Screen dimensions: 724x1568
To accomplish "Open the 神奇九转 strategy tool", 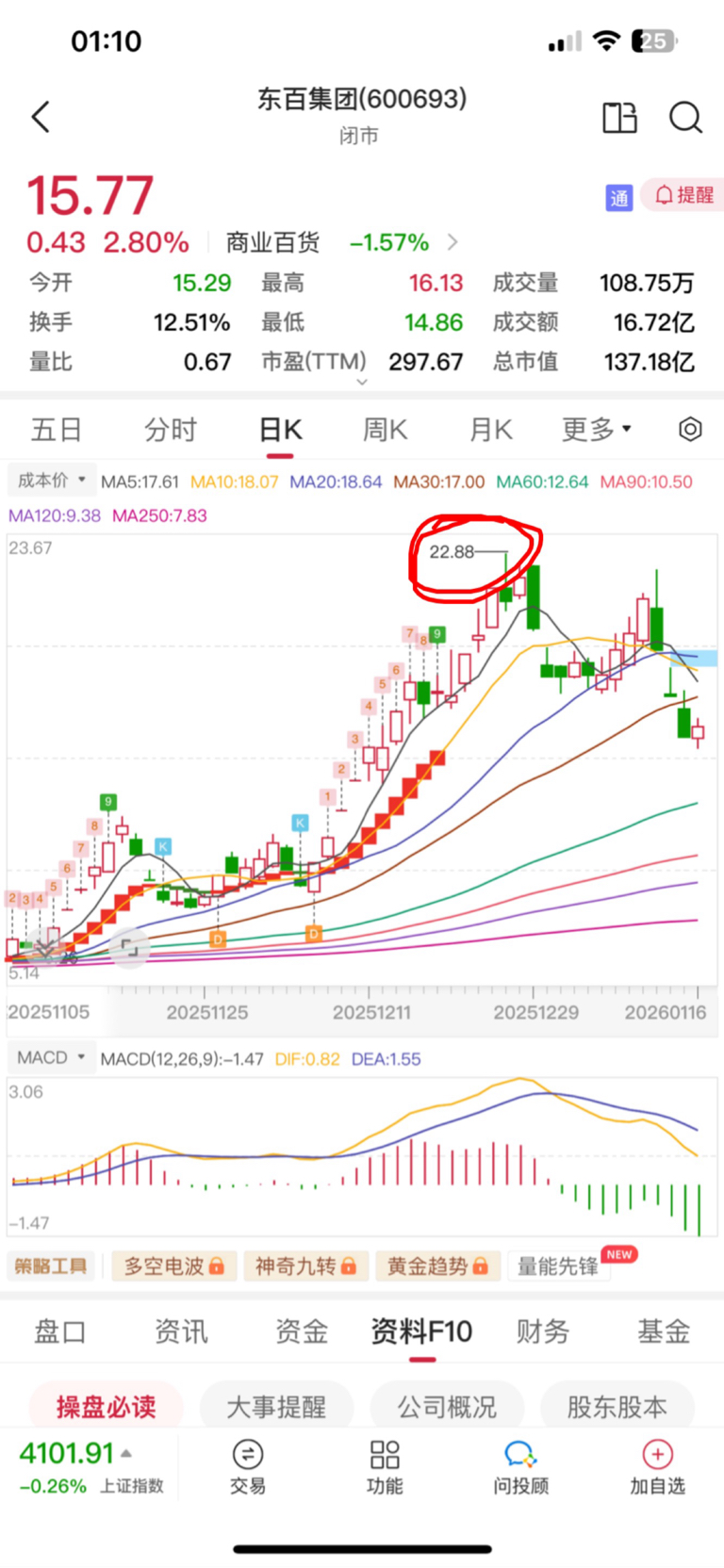I will point(305,1266).
